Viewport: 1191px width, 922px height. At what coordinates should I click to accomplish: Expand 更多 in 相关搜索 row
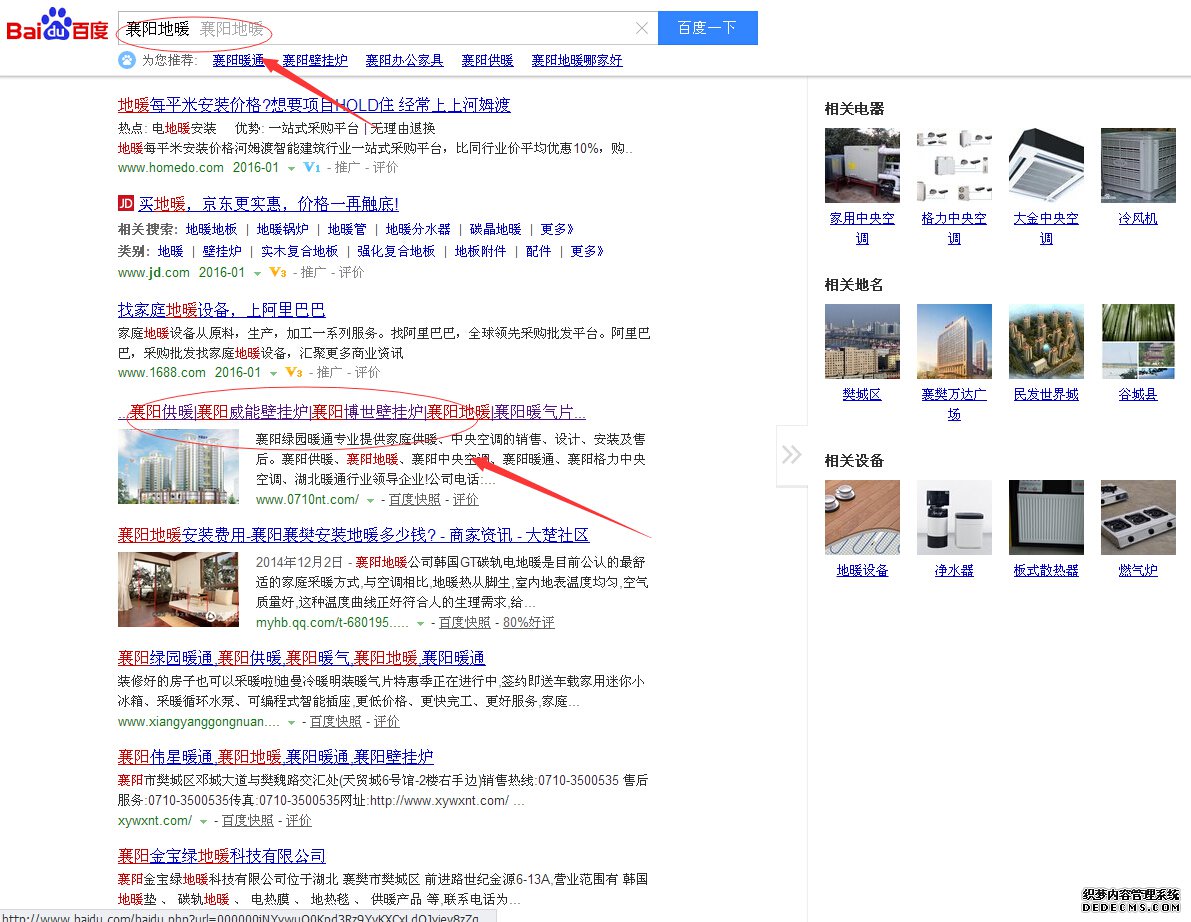coord(557,229)
